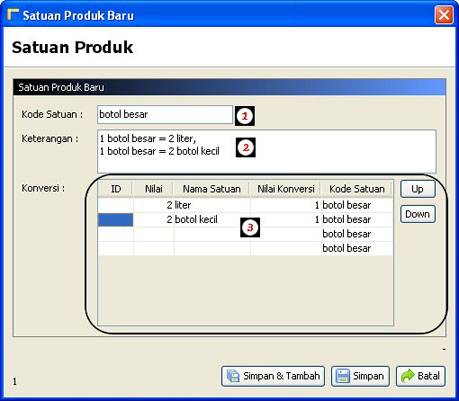This screenshot has height=401, width=459.
Task: Click the Keterangan text area
Action: coord(266,151)
